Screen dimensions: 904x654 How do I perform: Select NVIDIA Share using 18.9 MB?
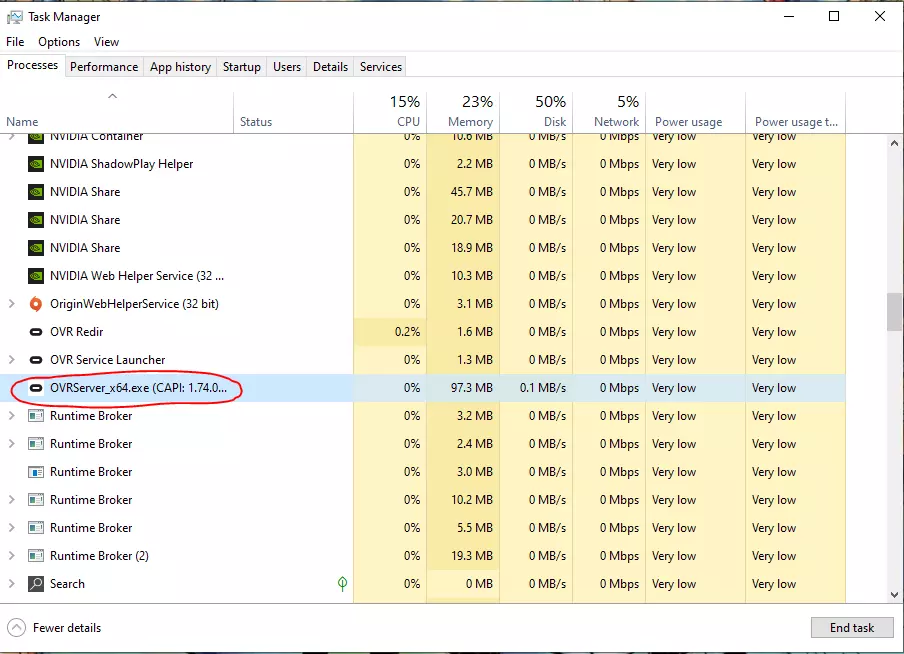point(85,248)
